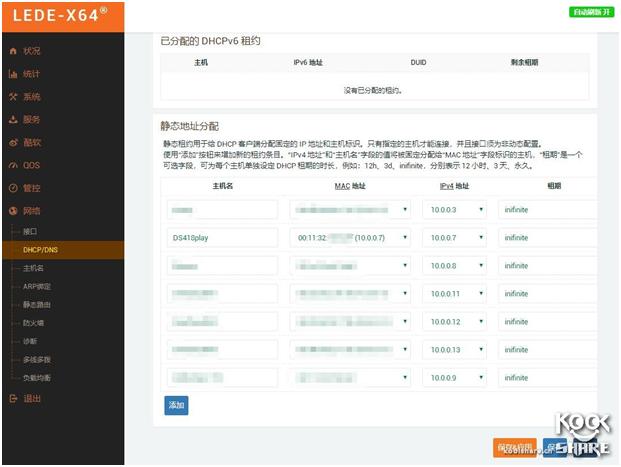621x467 pixels.
Task: Click the underlined IPv4 地址 column header
Action: click(454, 186)
